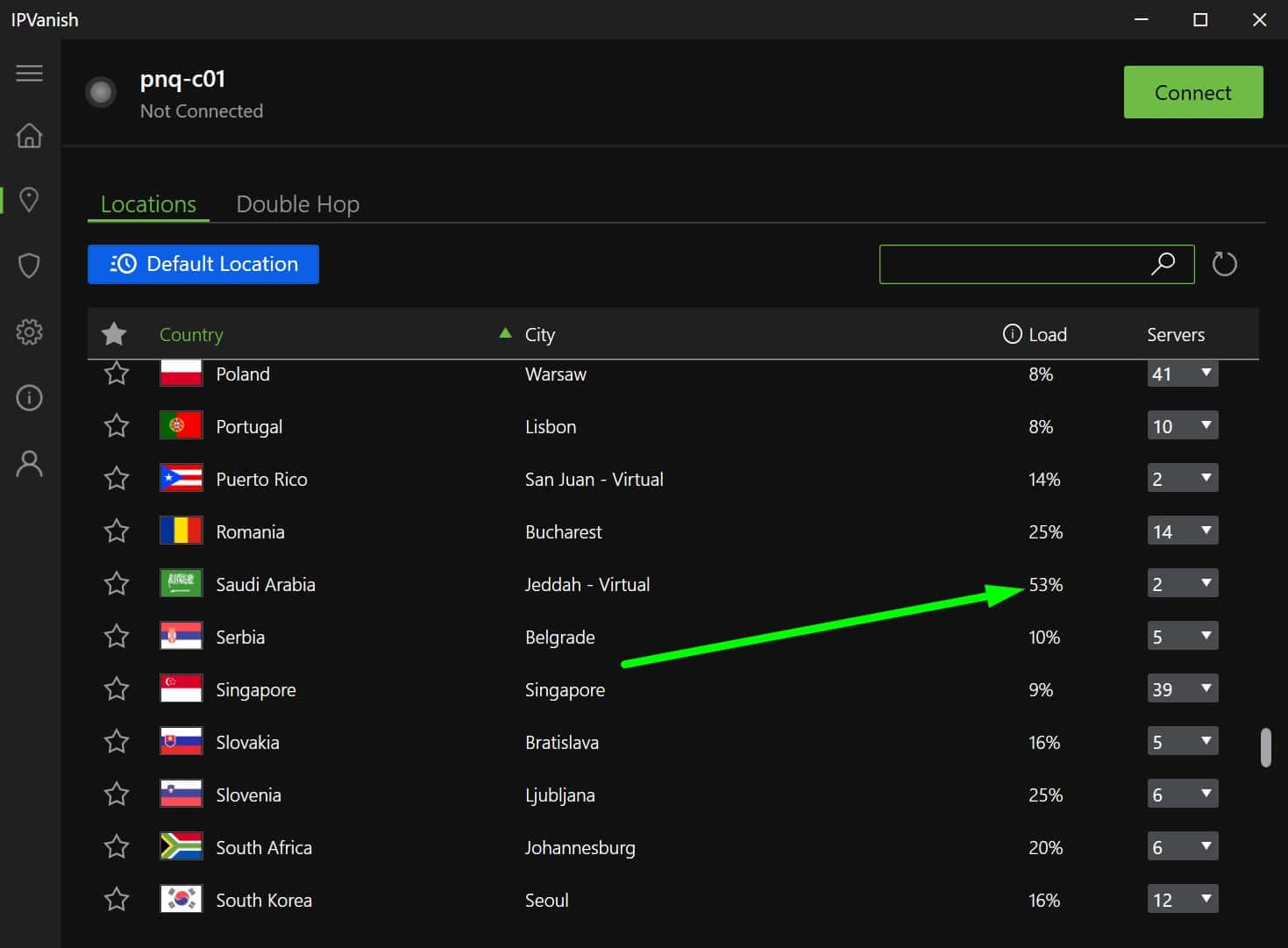Viewport: 1288px width, 948px height.
Task: Go to Home via sidebar house icon
Action: pos(29,135)
